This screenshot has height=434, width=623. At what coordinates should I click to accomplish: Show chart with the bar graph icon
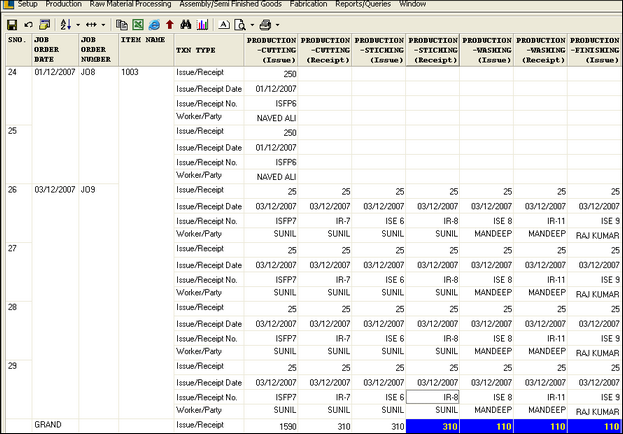202,25
